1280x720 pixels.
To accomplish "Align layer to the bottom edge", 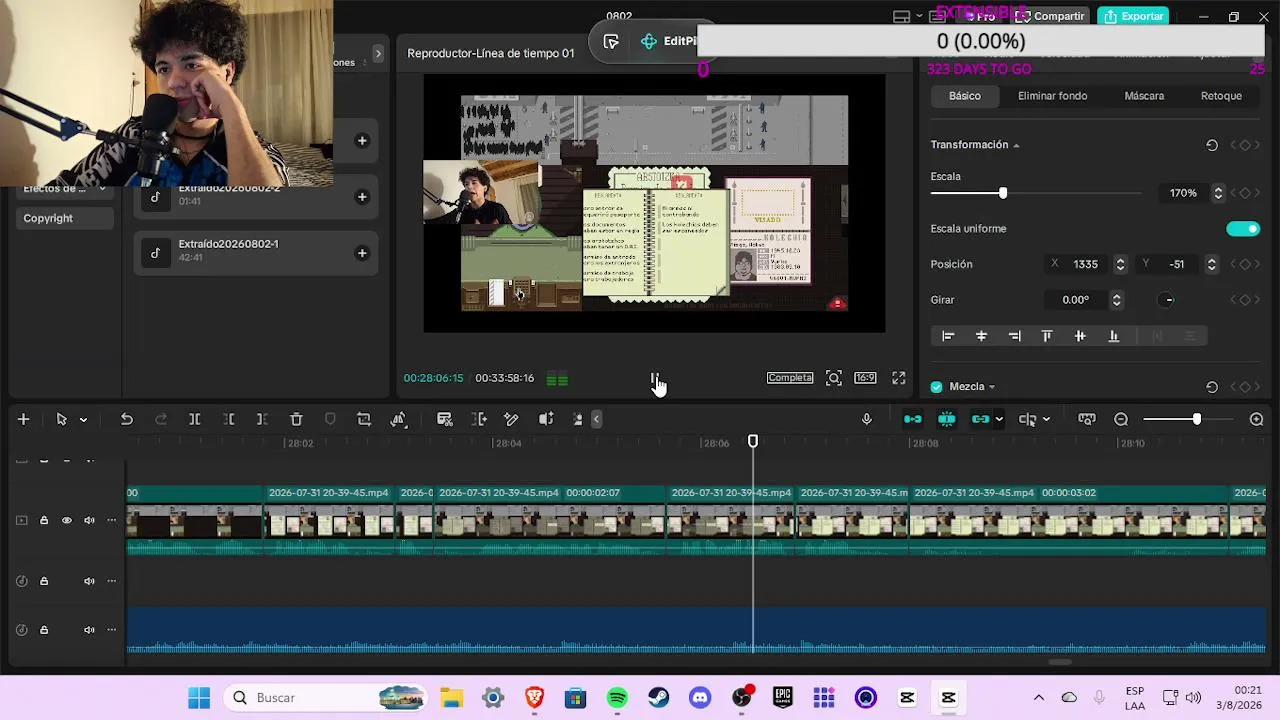I will coord(1113,336).
